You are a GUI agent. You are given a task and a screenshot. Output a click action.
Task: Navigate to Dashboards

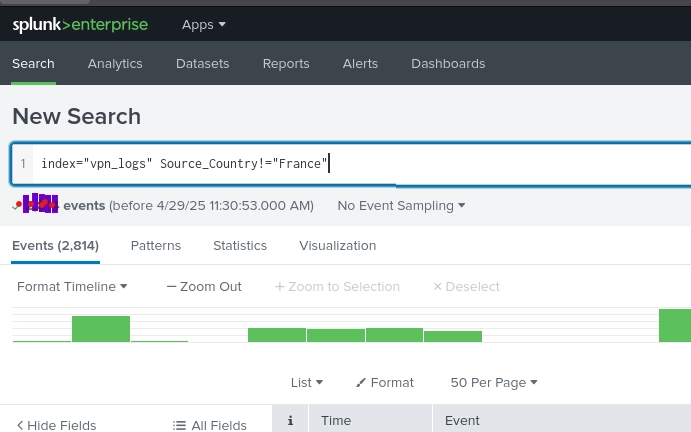448,63
